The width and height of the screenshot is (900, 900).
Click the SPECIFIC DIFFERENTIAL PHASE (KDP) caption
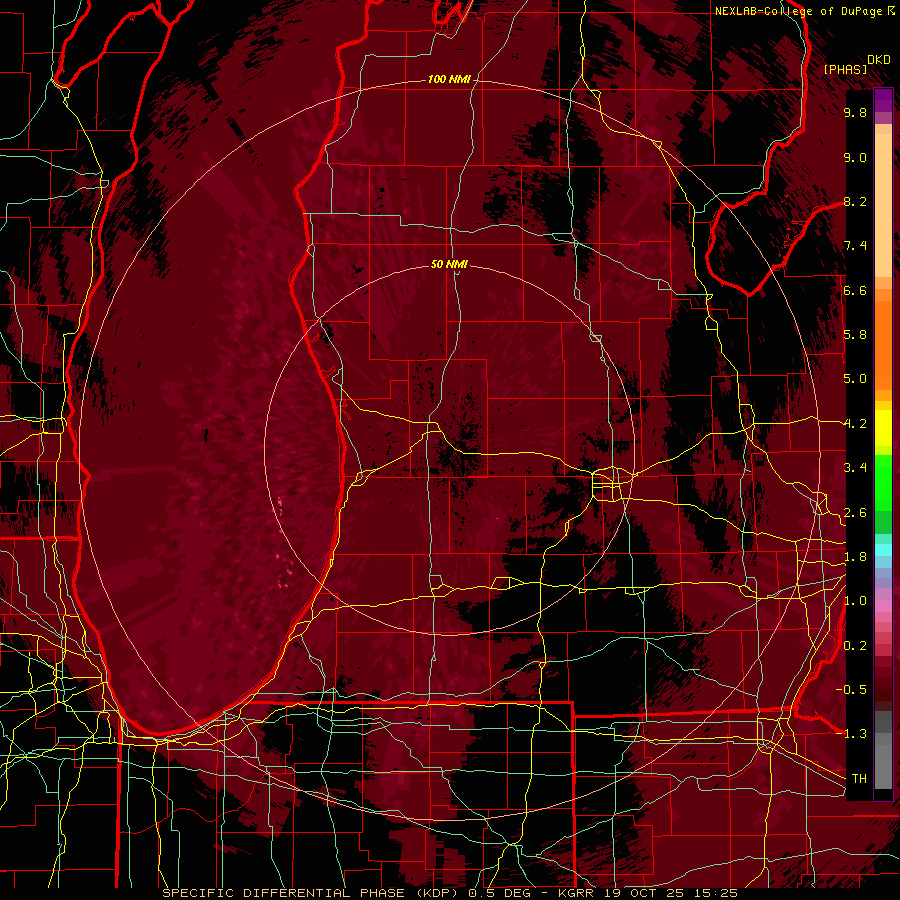point(312,893)
